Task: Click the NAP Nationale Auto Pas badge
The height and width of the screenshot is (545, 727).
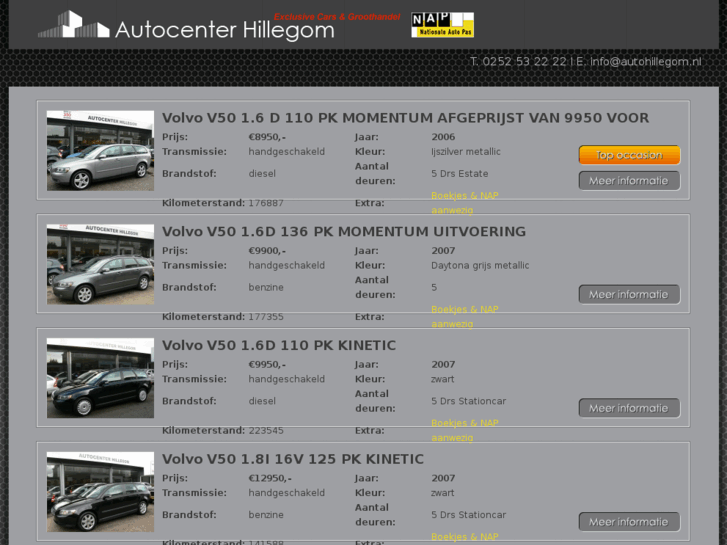Action: coord(442,25)
